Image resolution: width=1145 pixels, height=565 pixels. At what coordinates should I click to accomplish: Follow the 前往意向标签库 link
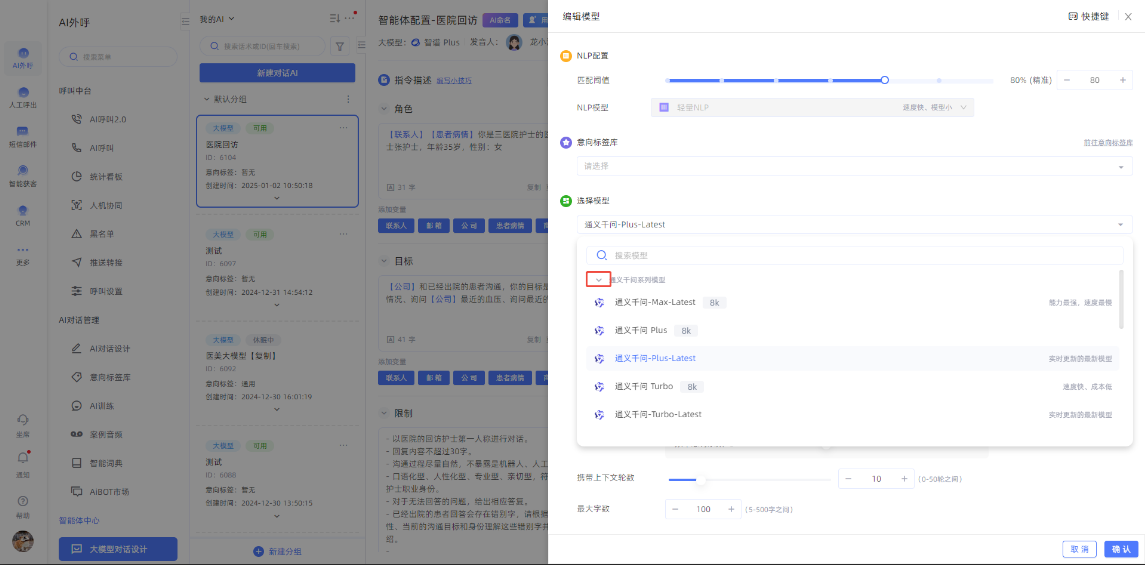coord(1107,144)
